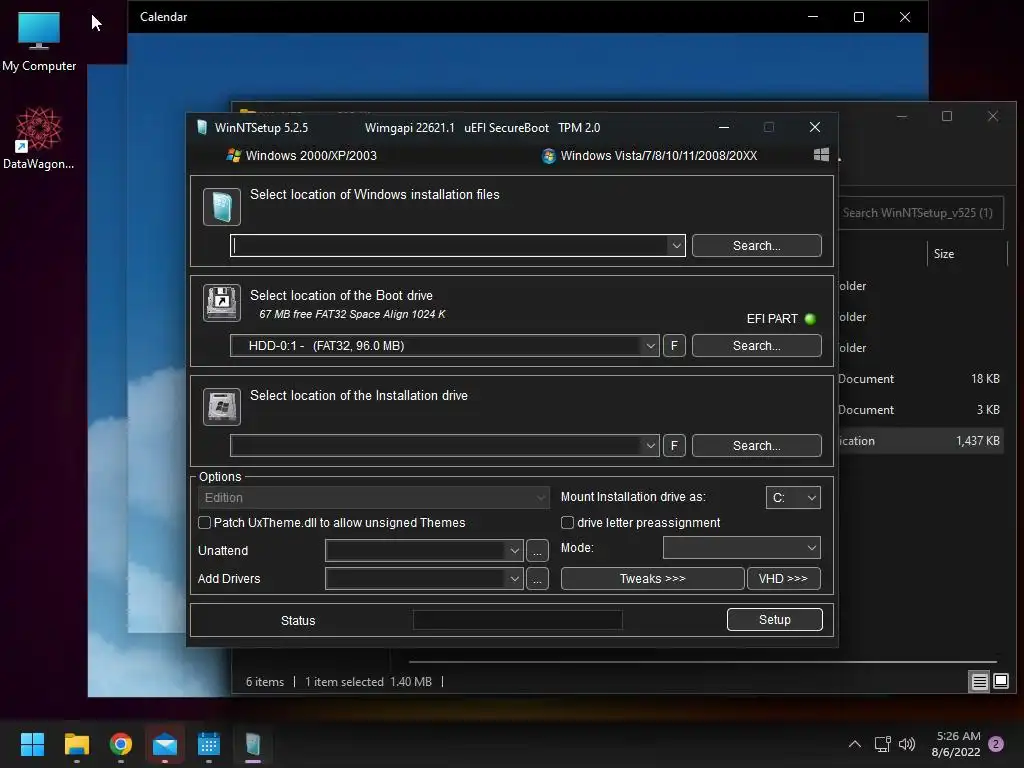The width and height of the screenshot is (1024, 768).
Task: Switch Explorer to details view icon
Action: coord(980,682)
